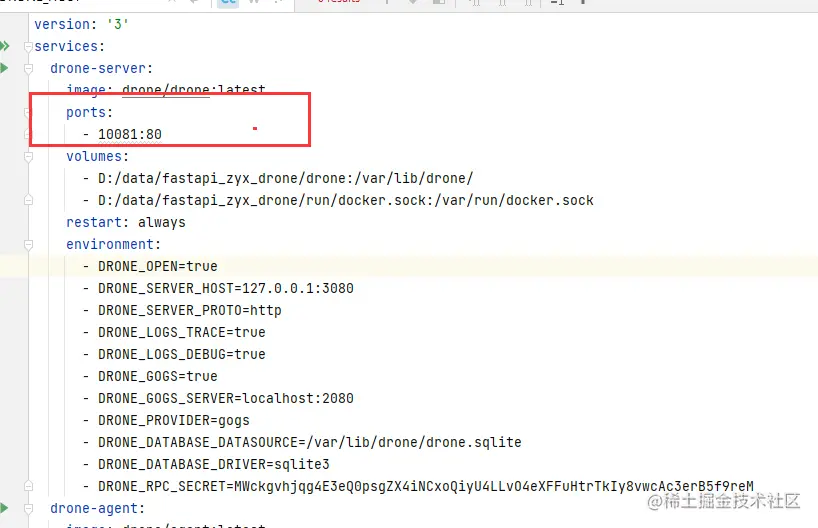The width and height of the screenshot is (818, 528).
Task: Click the 10081:80 port mapping value
Action: pyautogui.click(x=130, y=135)
